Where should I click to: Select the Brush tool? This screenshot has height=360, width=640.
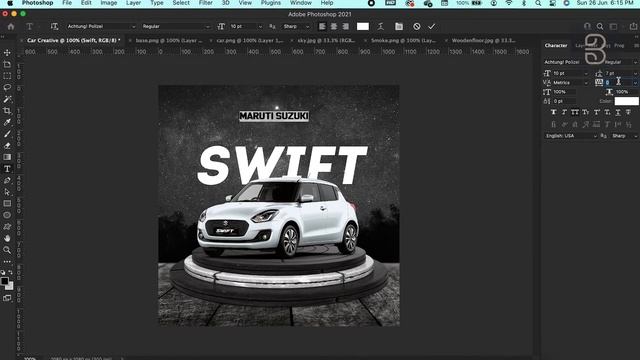[x=7, y=134]
